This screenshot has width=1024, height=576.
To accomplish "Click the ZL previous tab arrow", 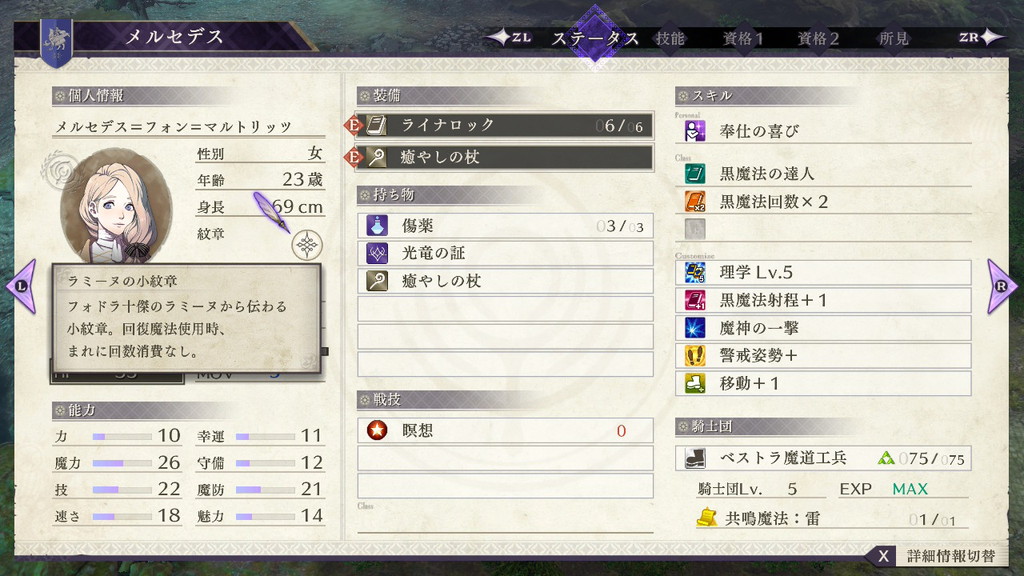I will [511, 38].
